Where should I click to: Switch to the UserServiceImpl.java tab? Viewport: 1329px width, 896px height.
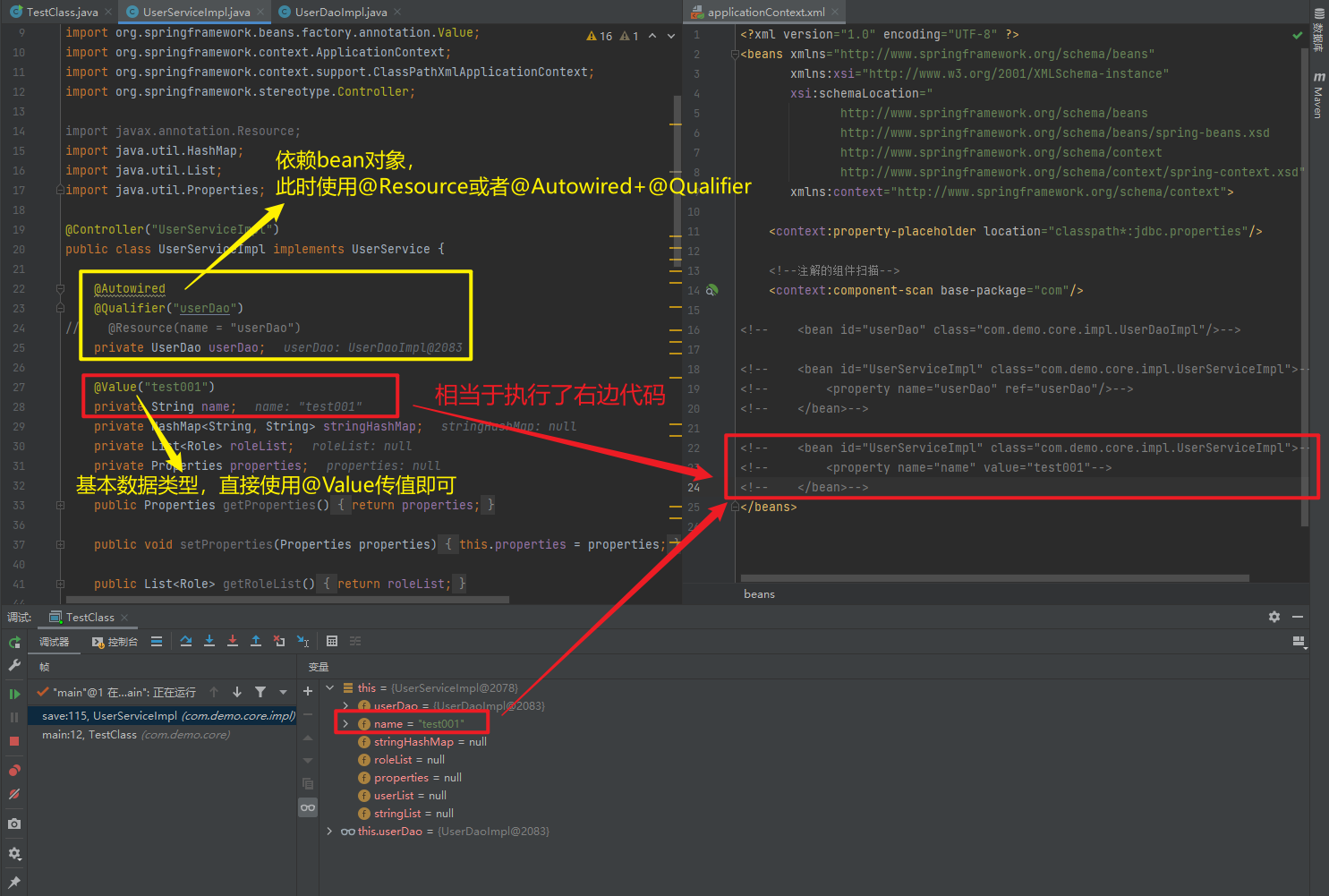(196, 12)
